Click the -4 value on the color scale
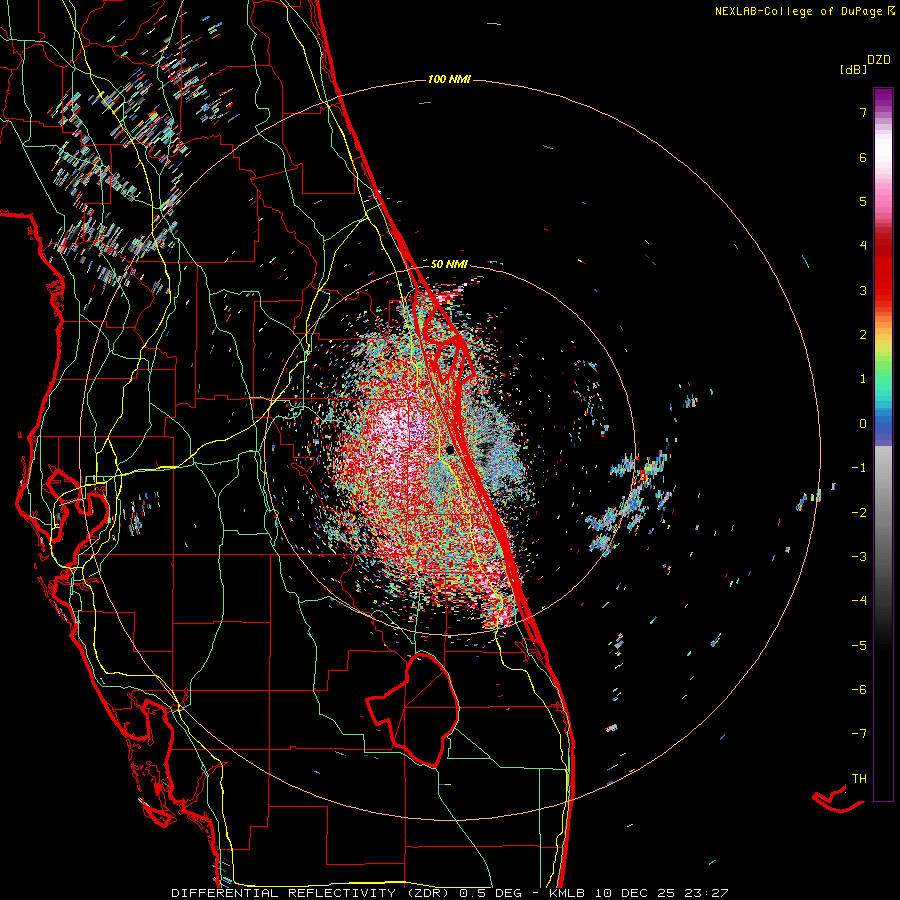 click(859, 601)
